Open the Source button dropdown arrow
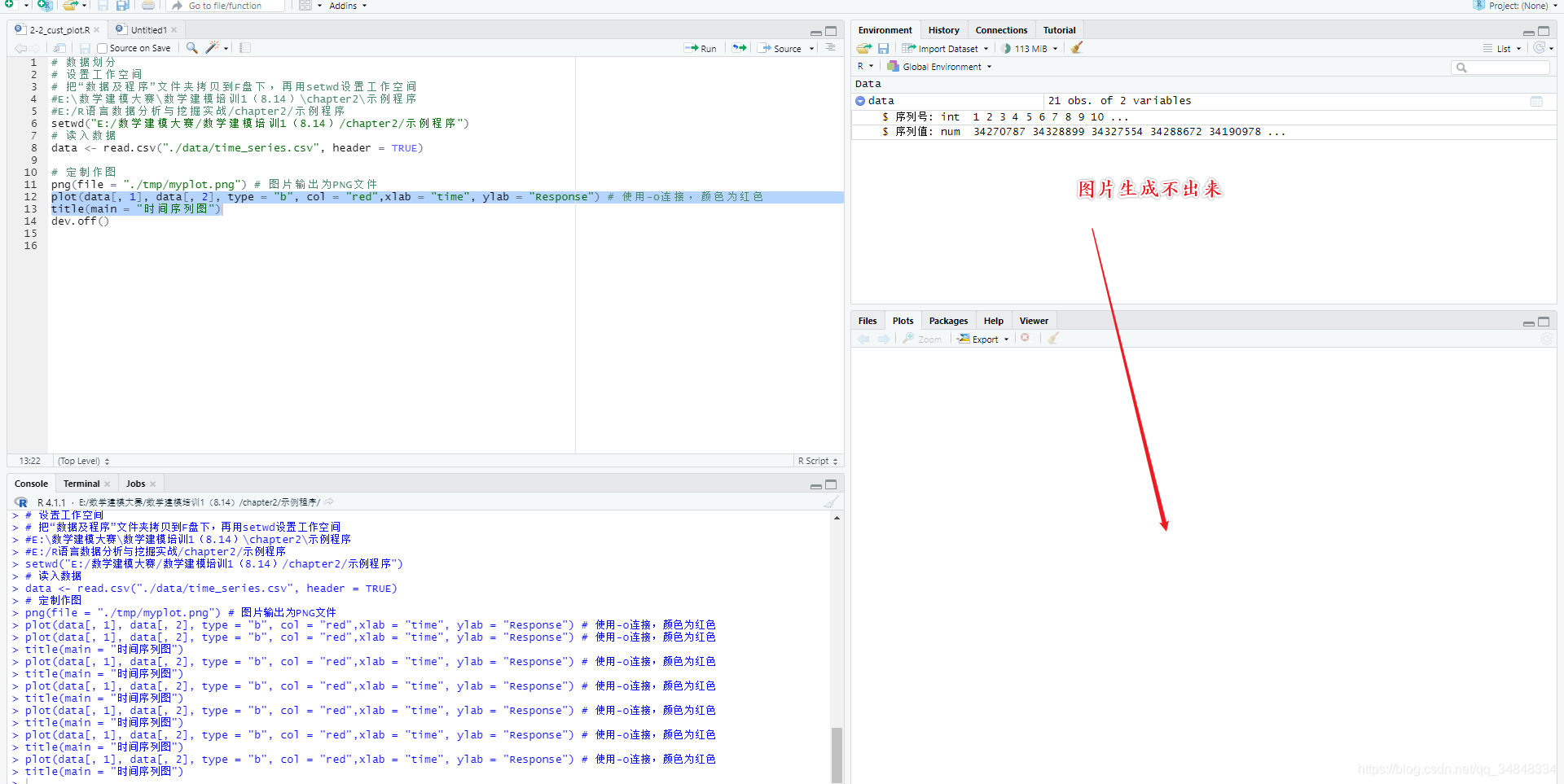This screenshot has width=1564, height=784. click(811, 49)
